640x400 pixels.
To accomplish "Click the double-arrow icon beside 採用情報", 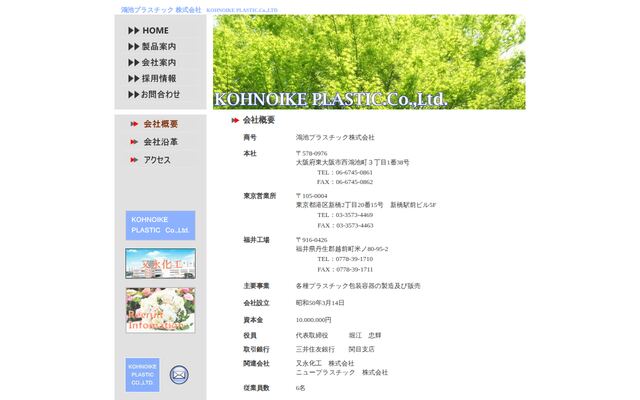I will coord(133,78).
